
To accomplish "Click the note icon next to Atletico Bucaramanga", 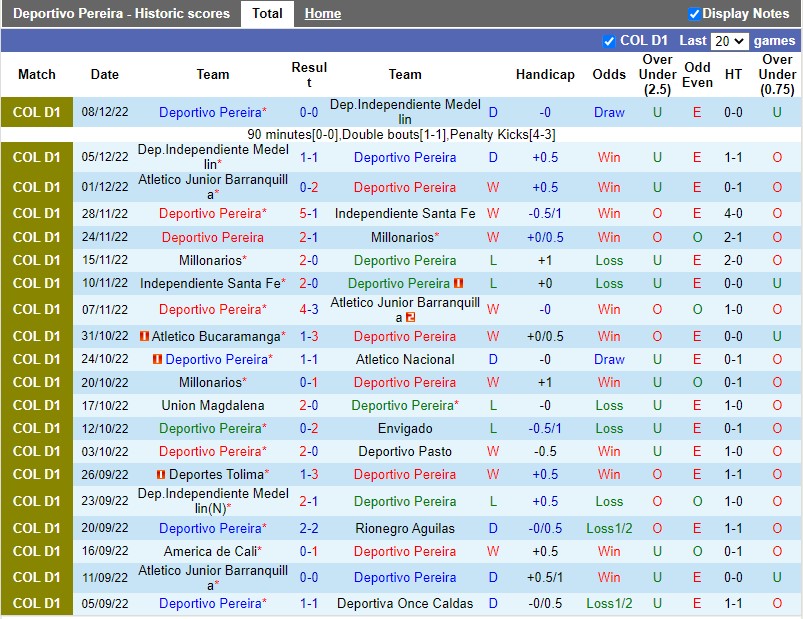I will (146, 336).
